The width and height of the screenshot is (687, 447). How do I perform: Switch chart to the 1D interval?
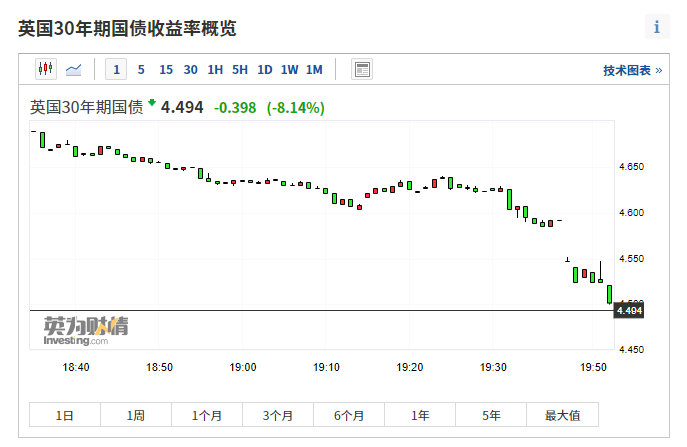point(264,69)
